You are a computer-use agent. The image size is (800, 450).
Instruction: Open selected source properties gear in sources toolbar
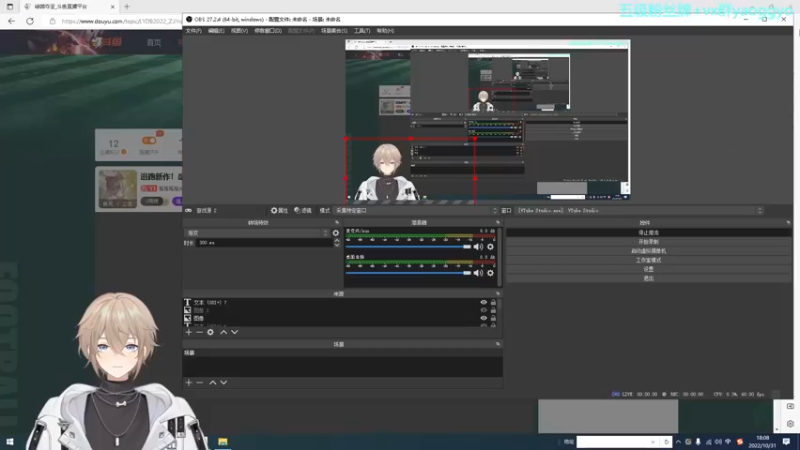tap(210, 332)
